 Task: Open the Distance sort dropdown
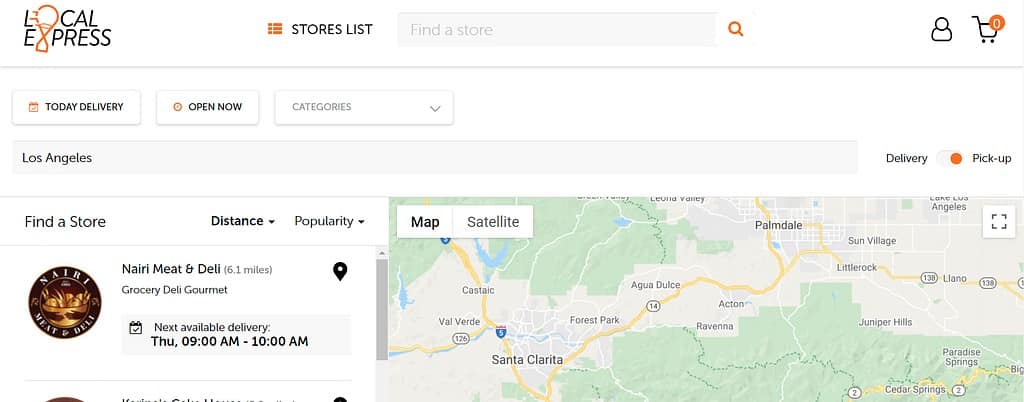point(242,221)
